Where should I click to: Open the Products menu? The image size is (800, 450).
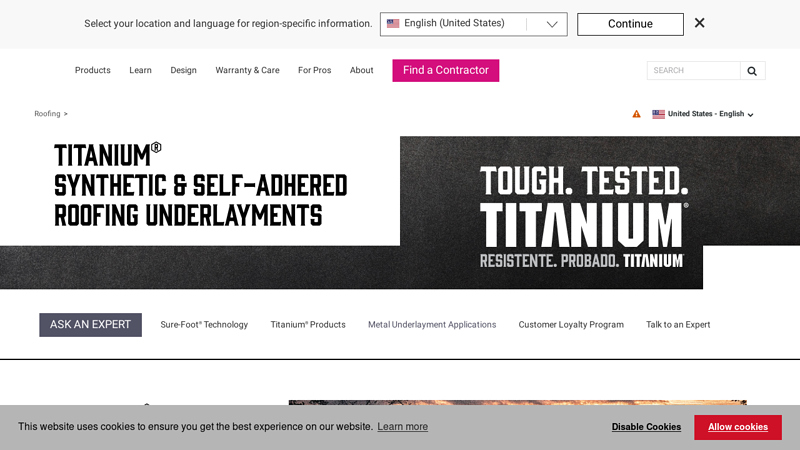tap(92, 70)
